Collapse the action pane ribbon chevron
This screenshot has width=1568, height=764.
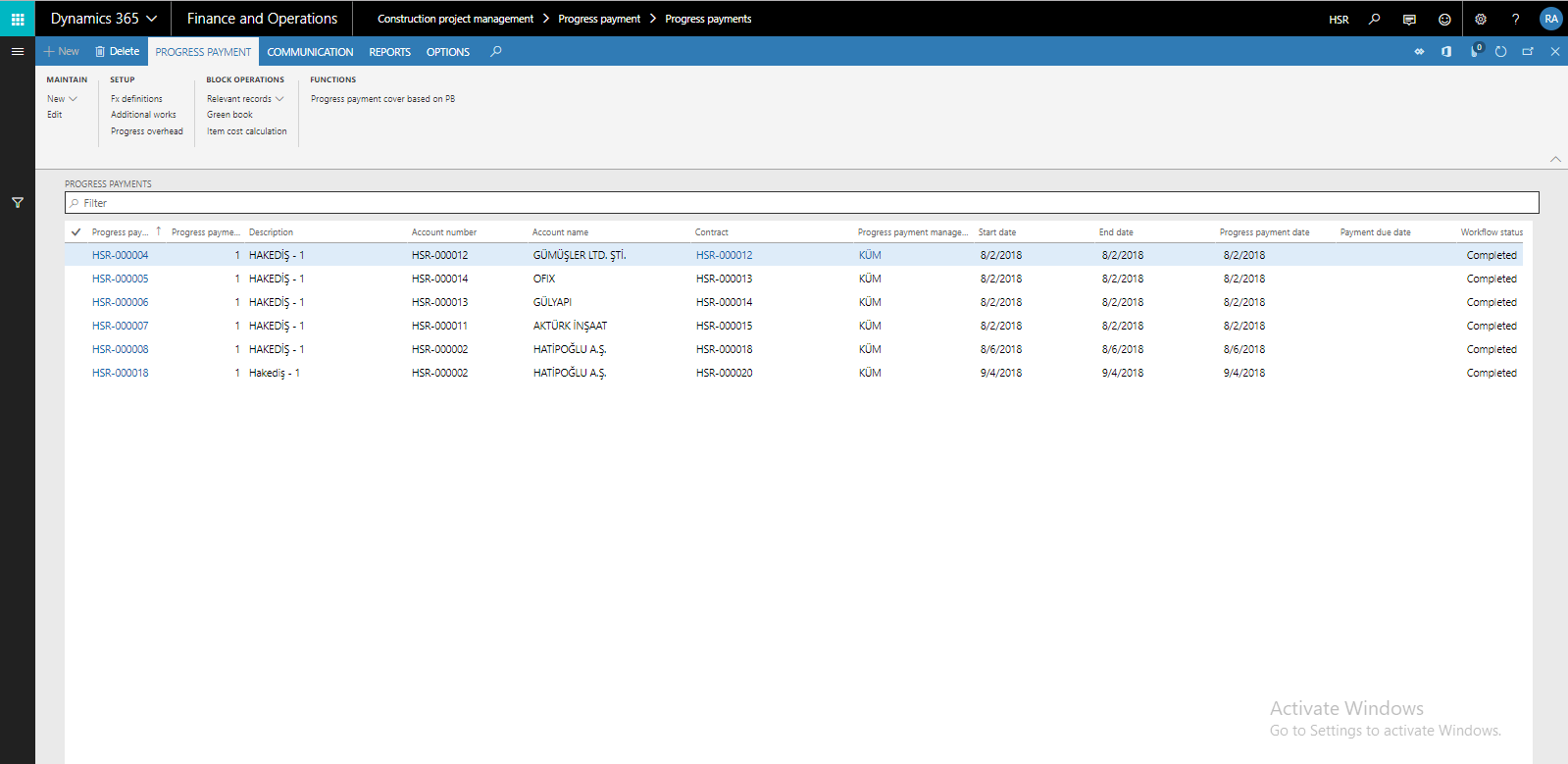pyautogui.click(x=1555, y=159)
